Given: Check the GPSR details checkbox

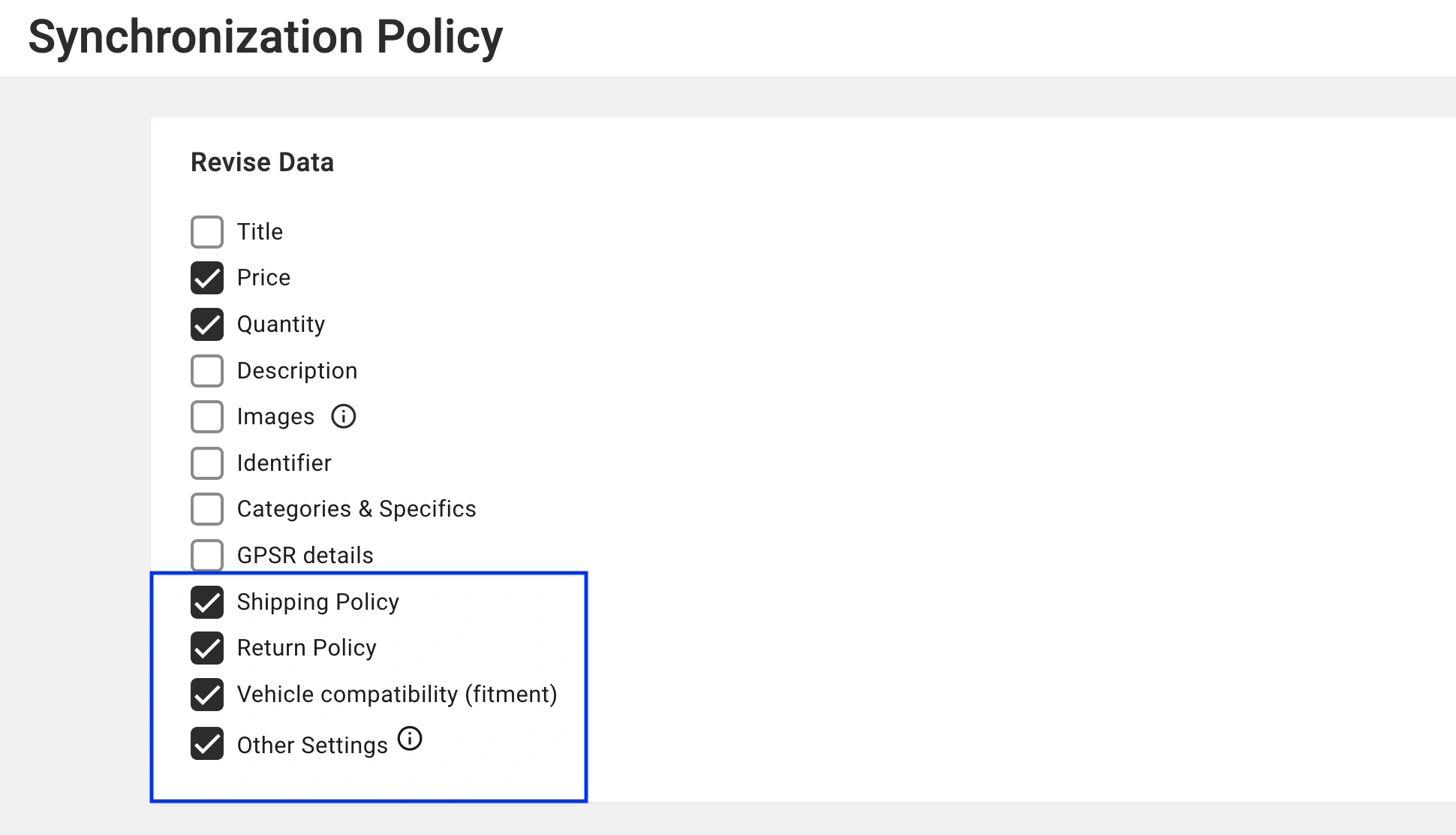Looking at the screenshot, I should pyautogui.click(x=207, y=556).
